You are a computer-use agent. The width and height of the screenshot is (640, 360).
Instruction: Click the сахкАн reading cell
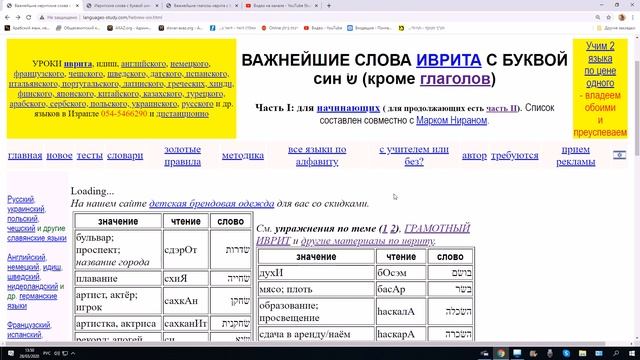(186, 301)
